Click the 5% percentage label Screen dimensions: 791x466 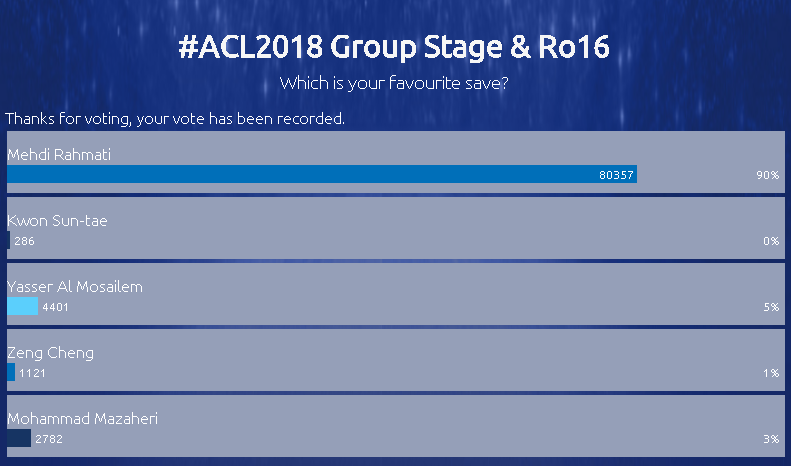[771, 307]
